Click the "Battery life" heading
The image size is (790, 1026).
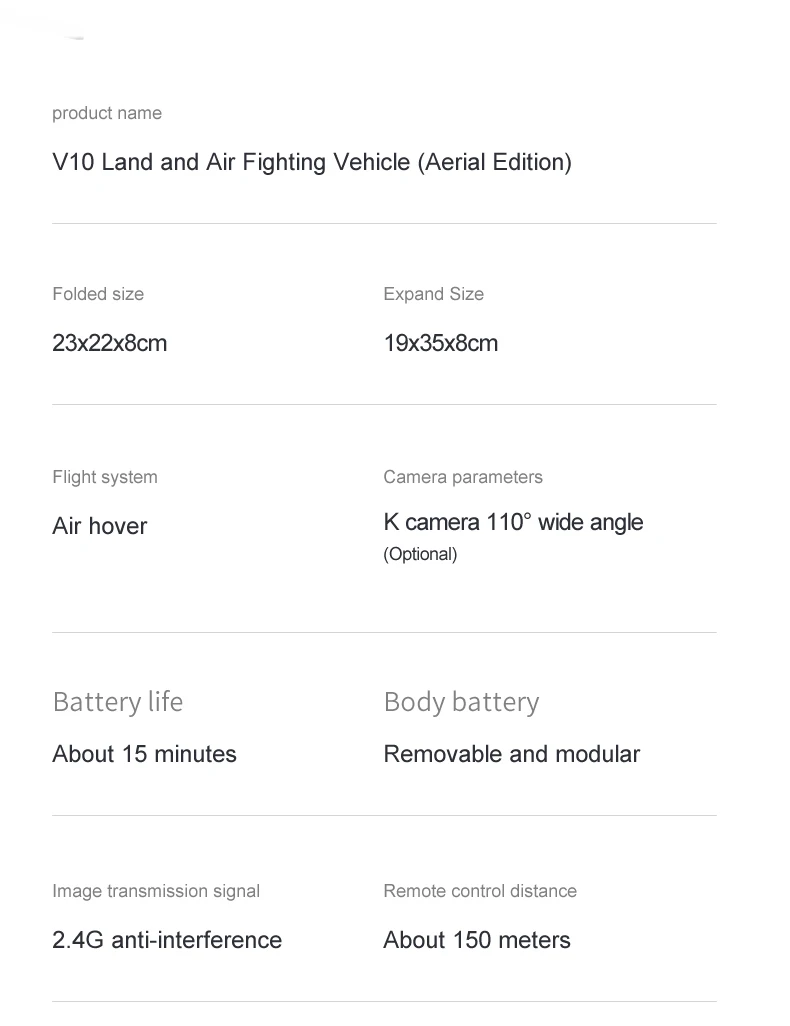tap(118, 702)
